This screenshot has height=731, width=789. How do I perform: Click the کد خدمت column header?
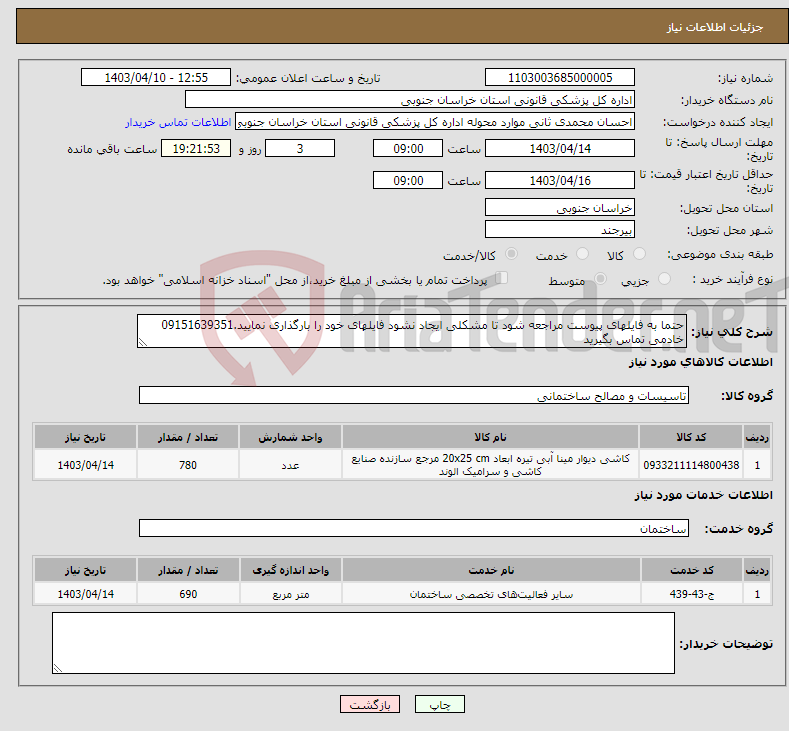click(x=692, y=570)
